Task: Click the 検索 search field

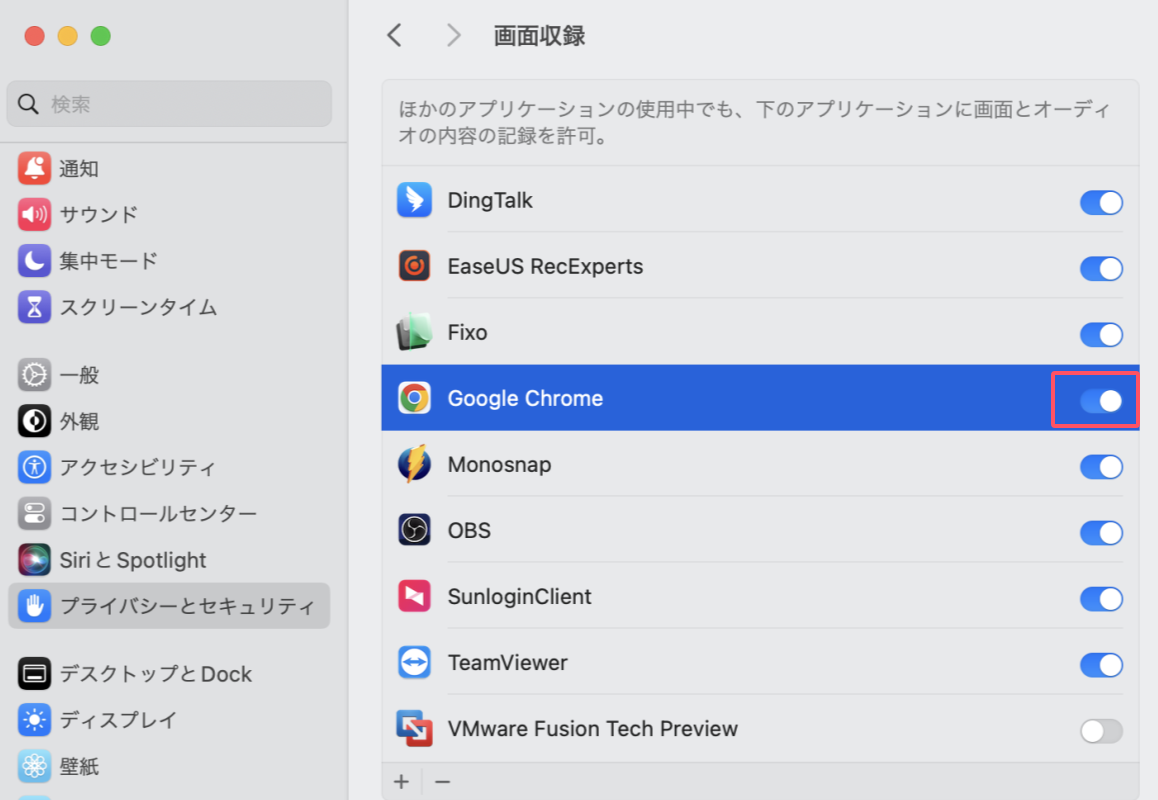Action: (x=169, y=103)
